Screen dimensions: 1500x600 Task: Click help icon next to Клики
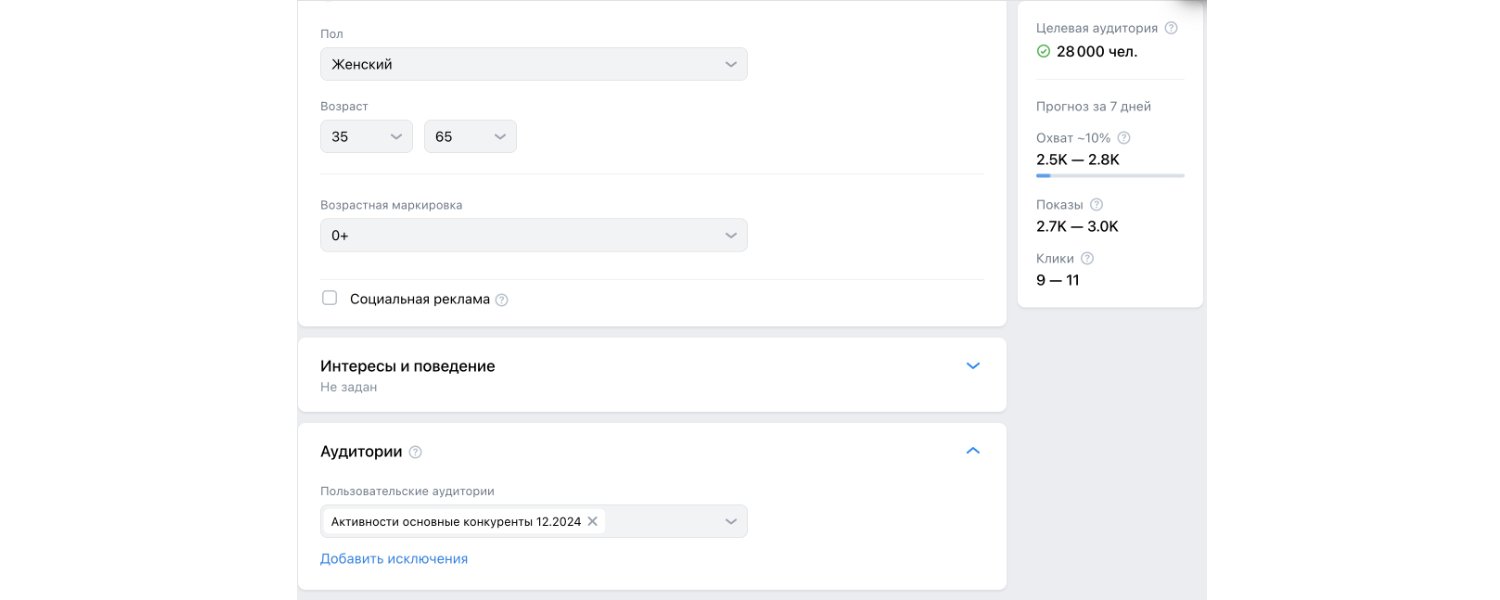[x=1087, y=258]
